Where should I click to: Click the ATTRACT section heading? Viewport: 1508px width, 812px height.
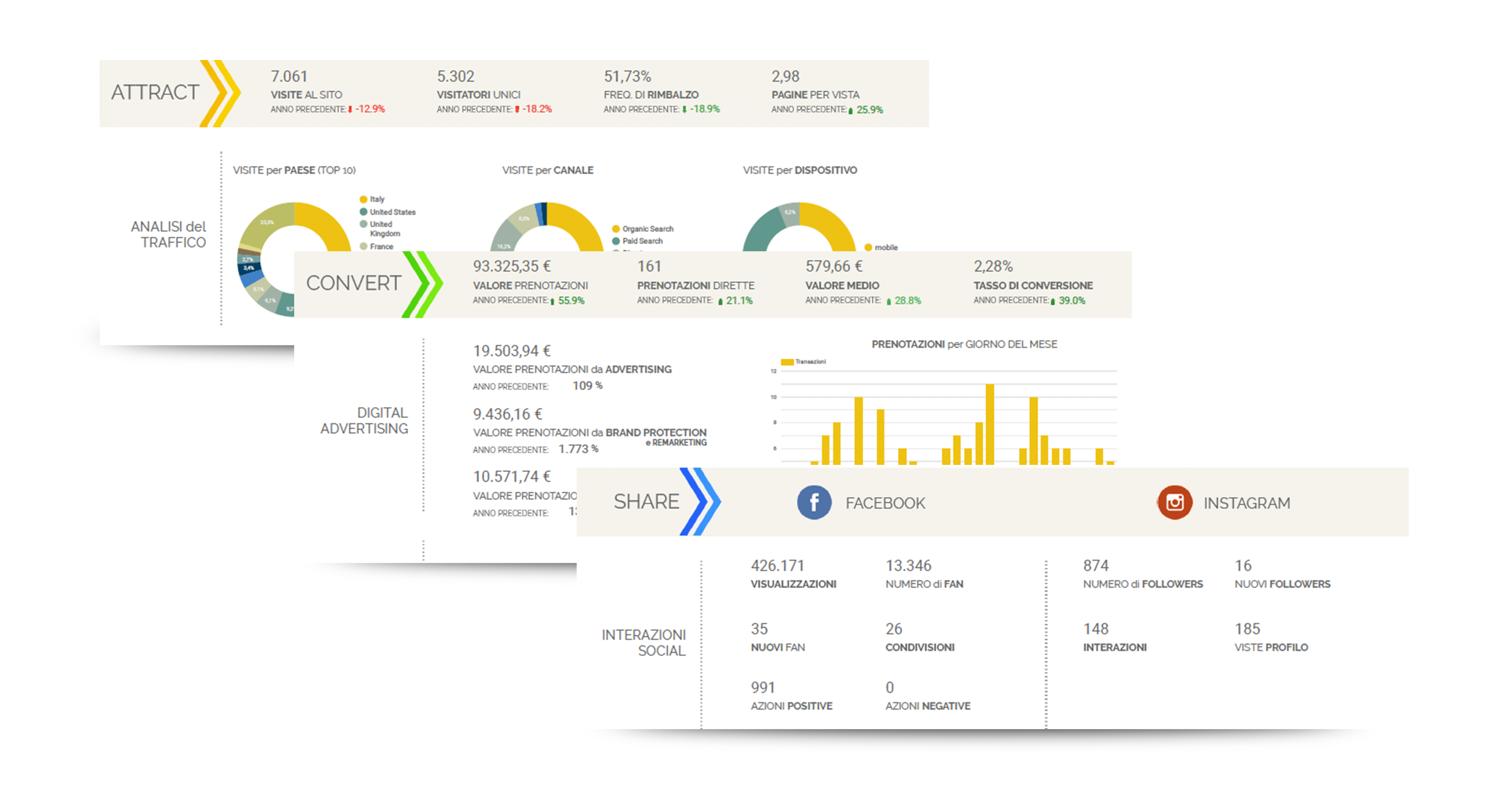tap(155, 93)
